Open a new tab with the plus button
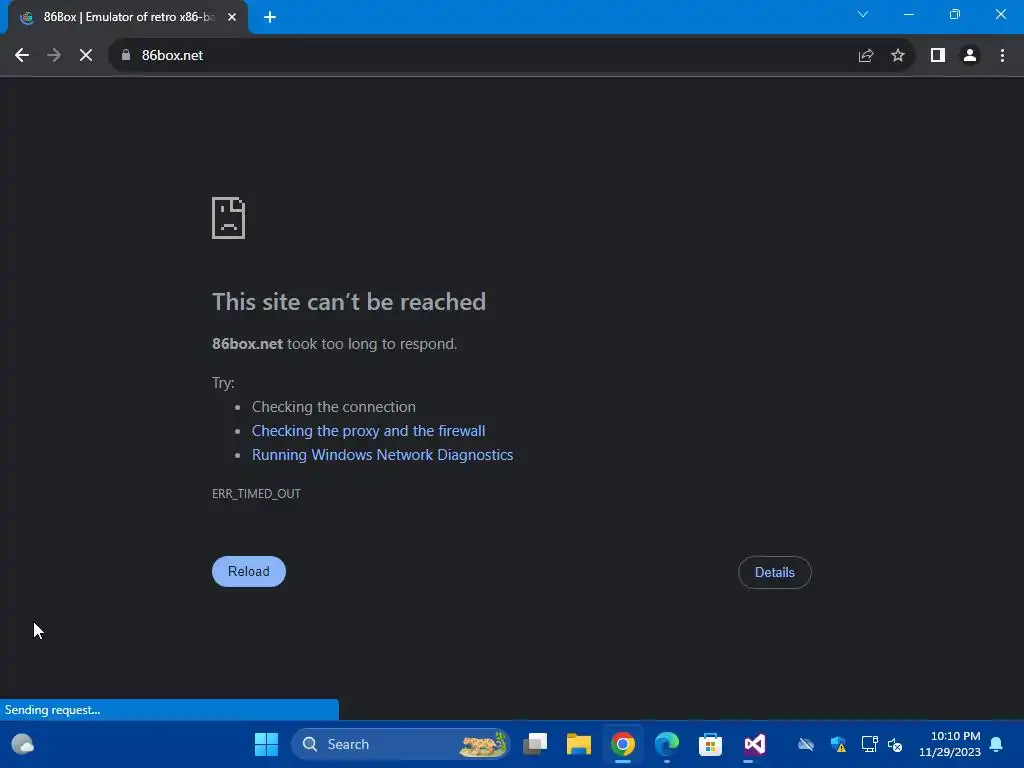This screenshot has height=768, width=1024. [x=270, y=17]
